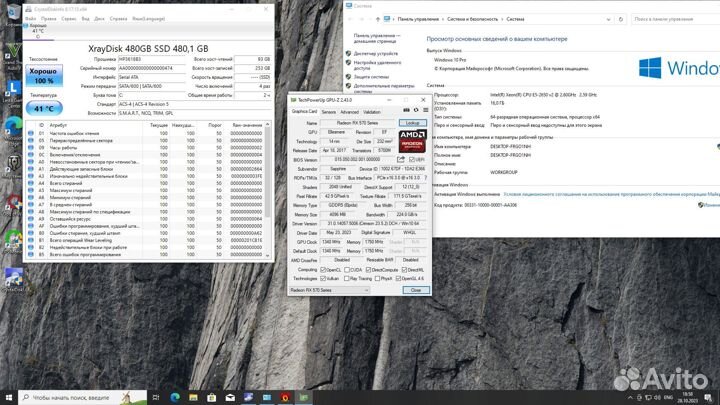Screen dimensions: 720x405
Task: Open the notification center icon
Action: coord(709,398)
